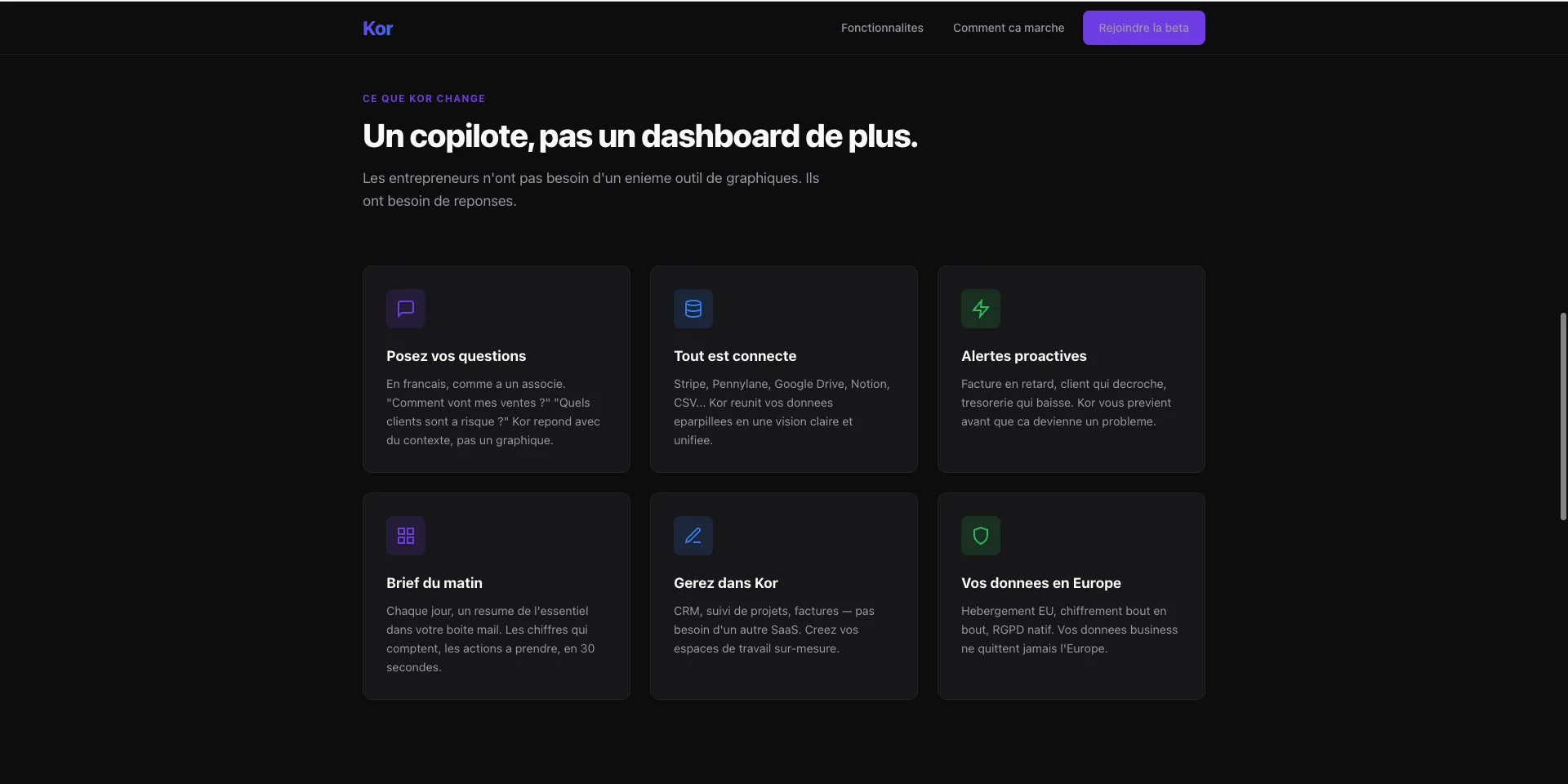Click the Kor logo
Viewport: 1568px width, 784px height.
(377, 29)
